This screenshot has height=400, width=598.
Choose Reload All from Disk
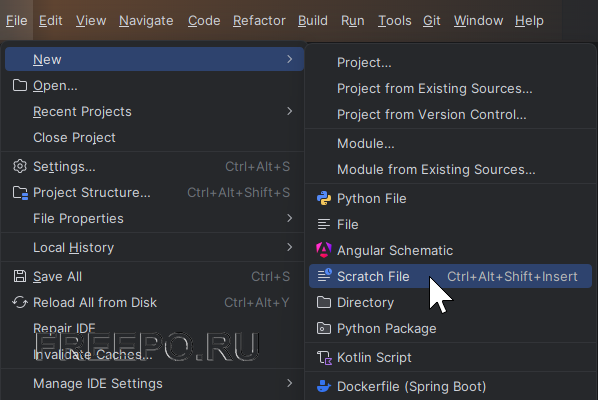coord(154,302)
